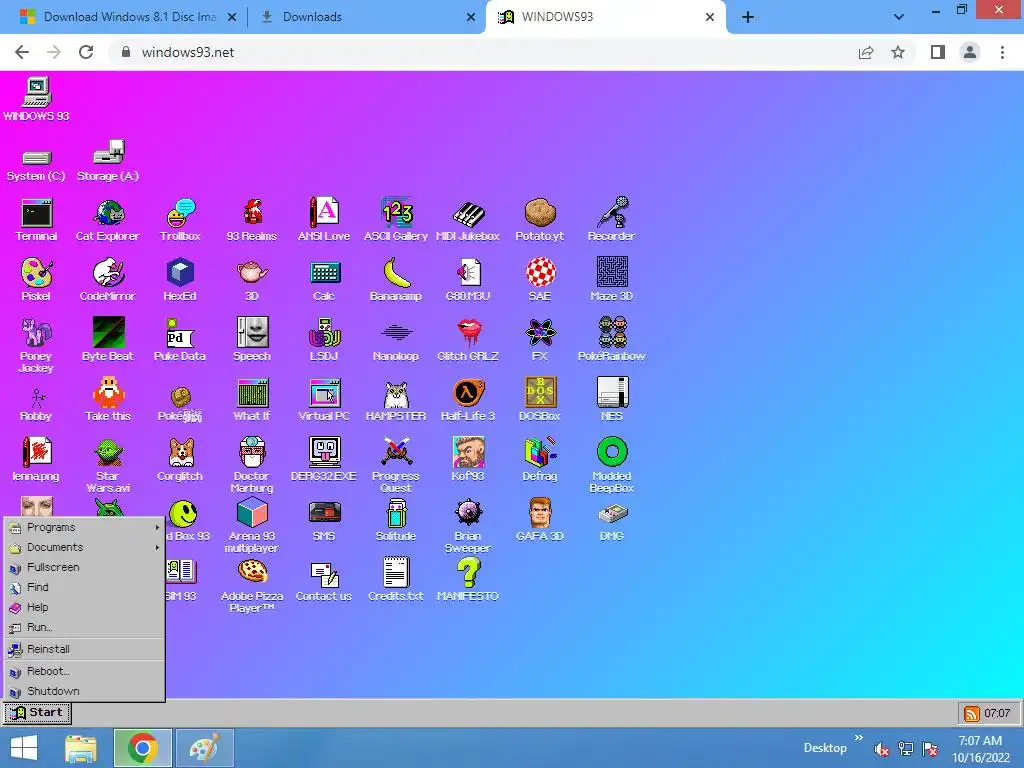Launch the MIDI Jukebox icon

pyautogui.click(x=468, y=220)
